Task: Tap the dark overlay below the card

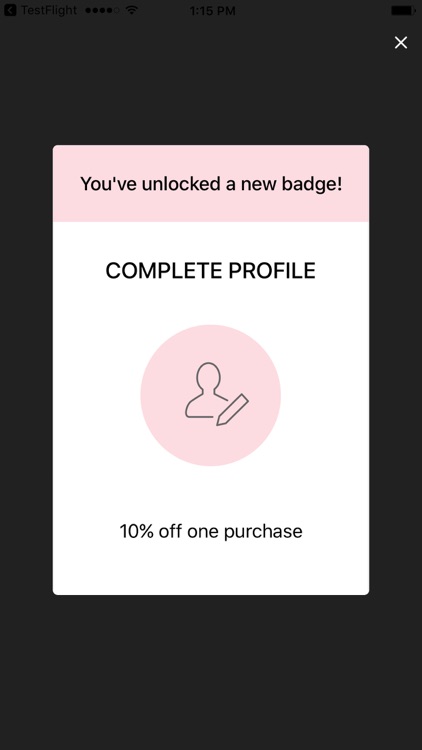Action: [211, 672]
